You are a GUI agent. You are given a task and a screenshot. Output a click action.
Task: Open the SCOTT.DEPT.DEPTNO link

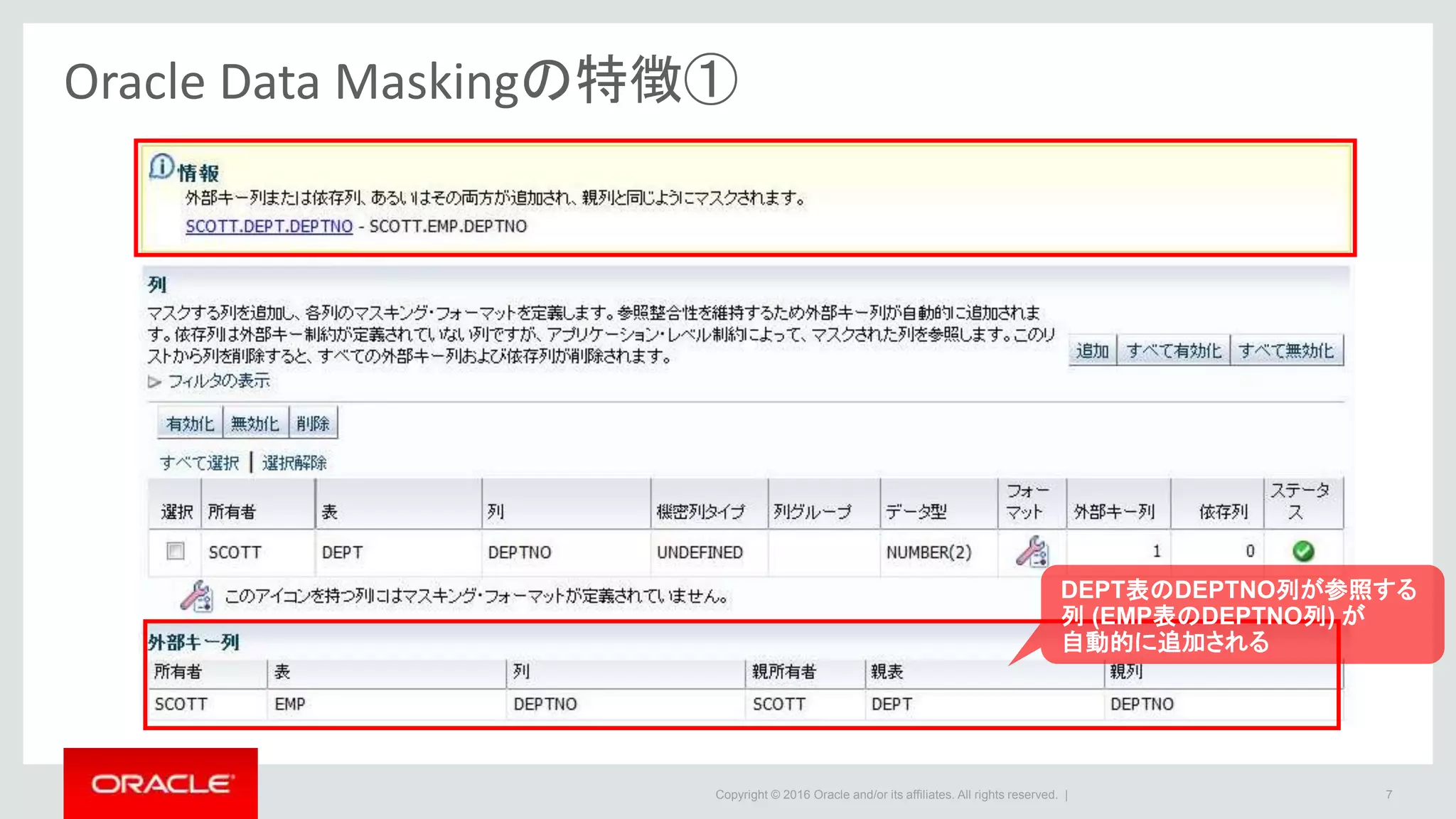click(269, 226)
